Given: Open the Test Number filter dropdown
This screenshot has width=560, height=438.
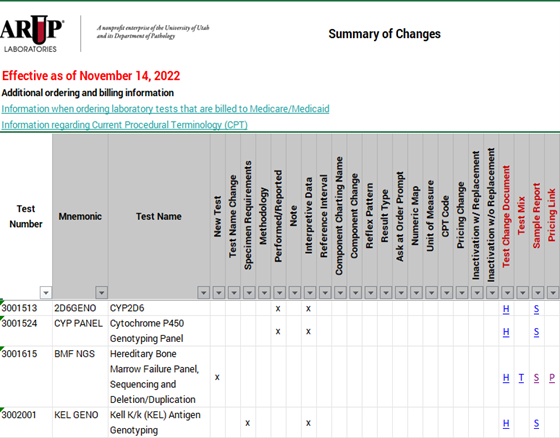Looking at the screenshot, I should point(46,293).
